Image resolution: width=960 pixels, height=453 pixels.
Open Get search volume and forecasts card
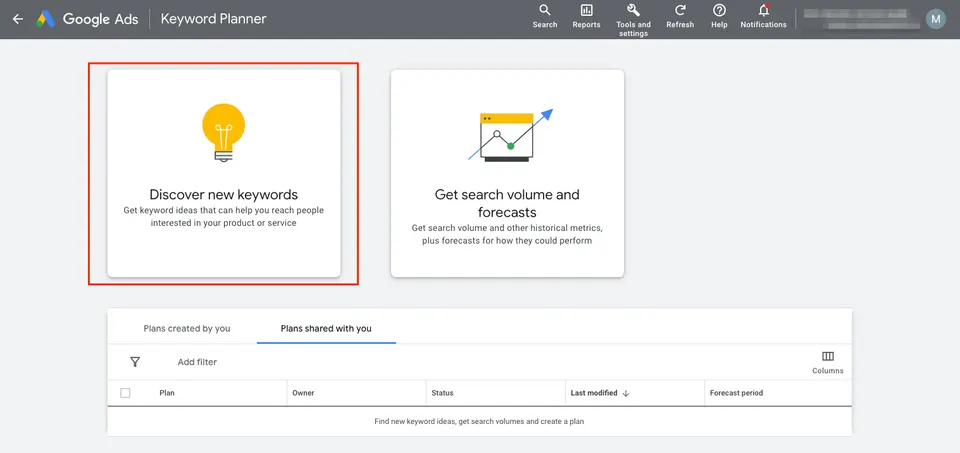pos(508,173)
